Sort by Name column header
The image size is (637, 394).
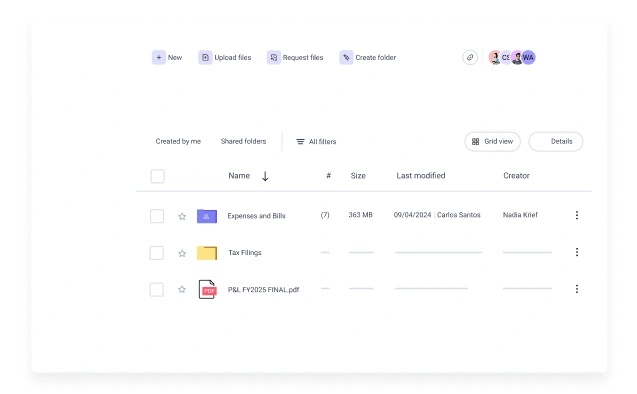[x=239, y=176]
